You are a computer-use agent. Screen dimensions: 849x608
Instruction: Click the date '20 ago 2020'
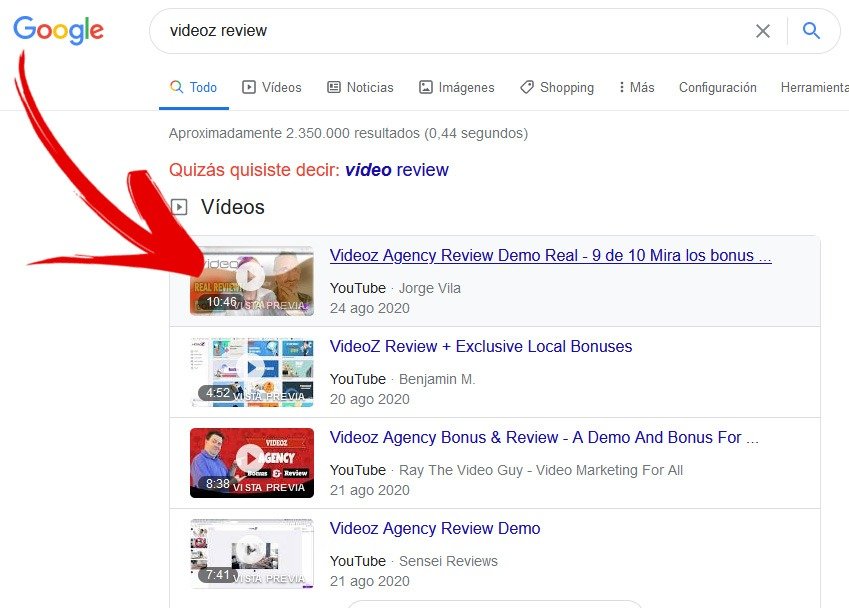tap(370, 399)
